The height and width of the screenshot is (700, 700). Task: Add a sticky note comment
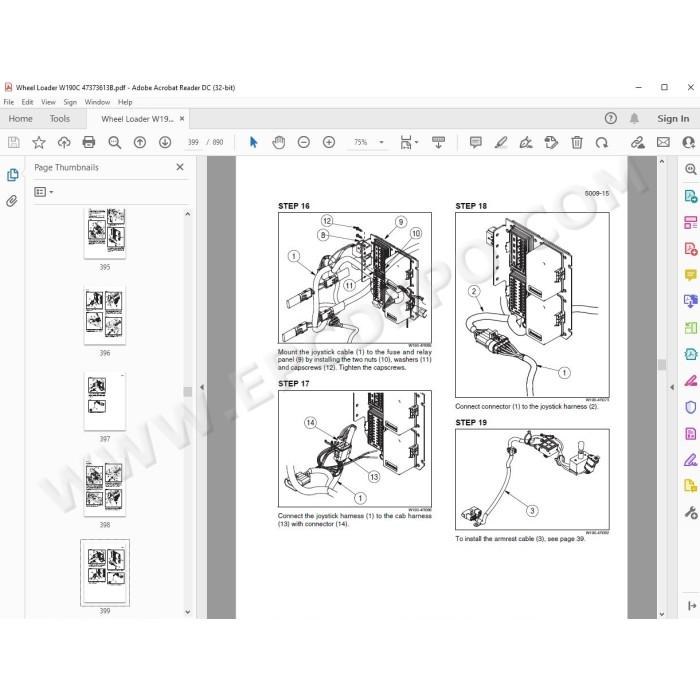click(x=476, y=142)
